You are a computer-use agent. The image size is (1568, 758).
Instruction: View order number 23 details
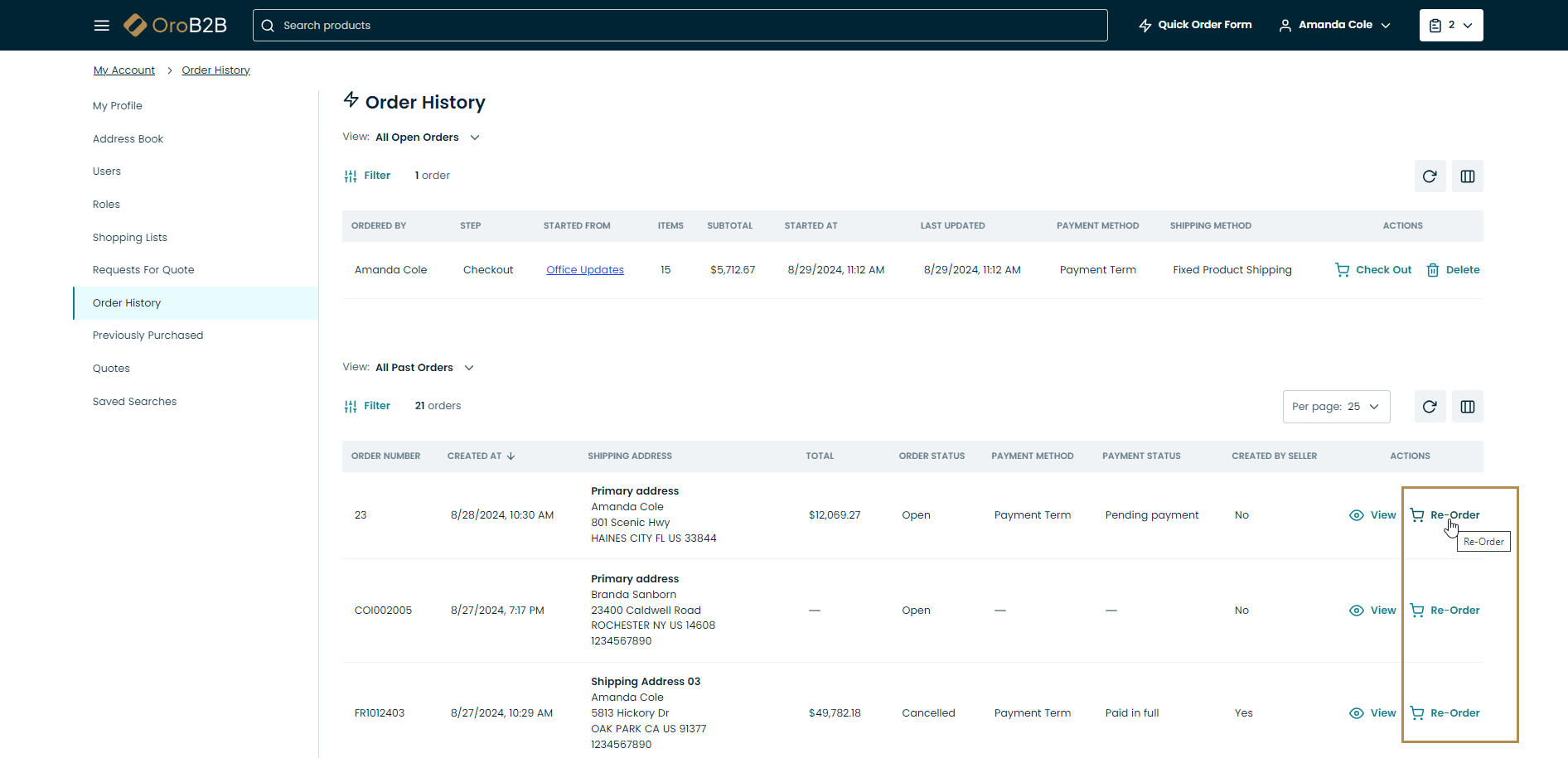pyautogui.click(x=1372, y=515)
